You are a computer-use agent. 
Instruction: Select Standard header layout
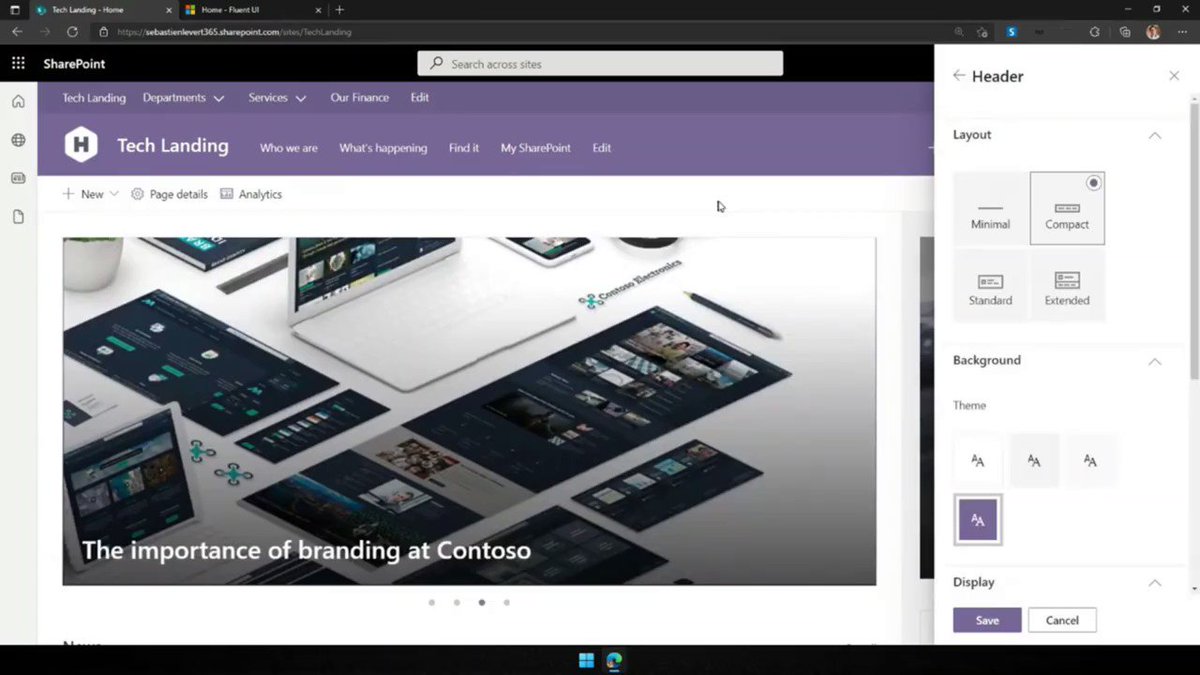tap(990, 285)
